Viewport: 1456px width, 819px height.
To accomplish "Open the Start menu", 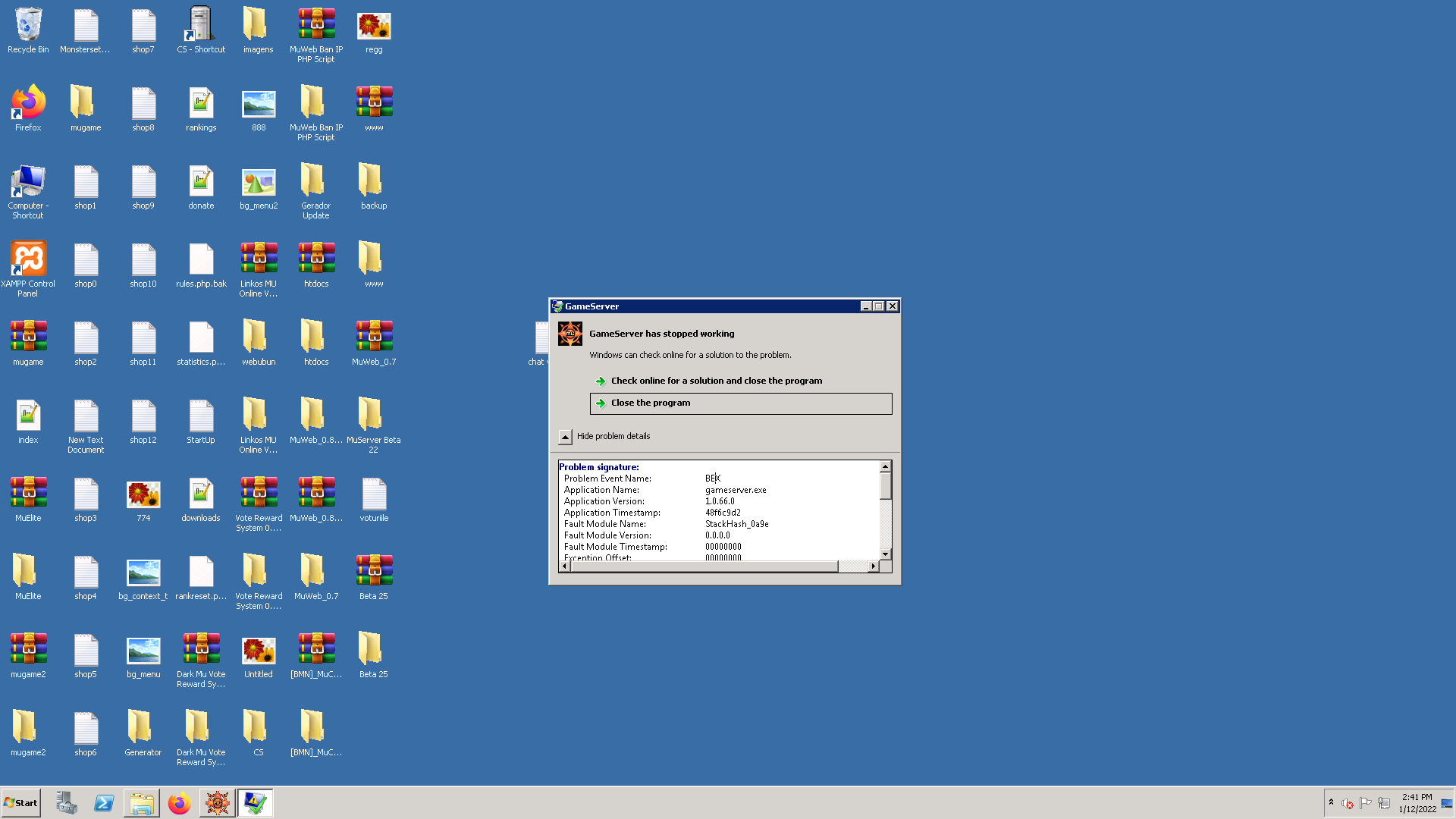I will [x=21, y=802].
